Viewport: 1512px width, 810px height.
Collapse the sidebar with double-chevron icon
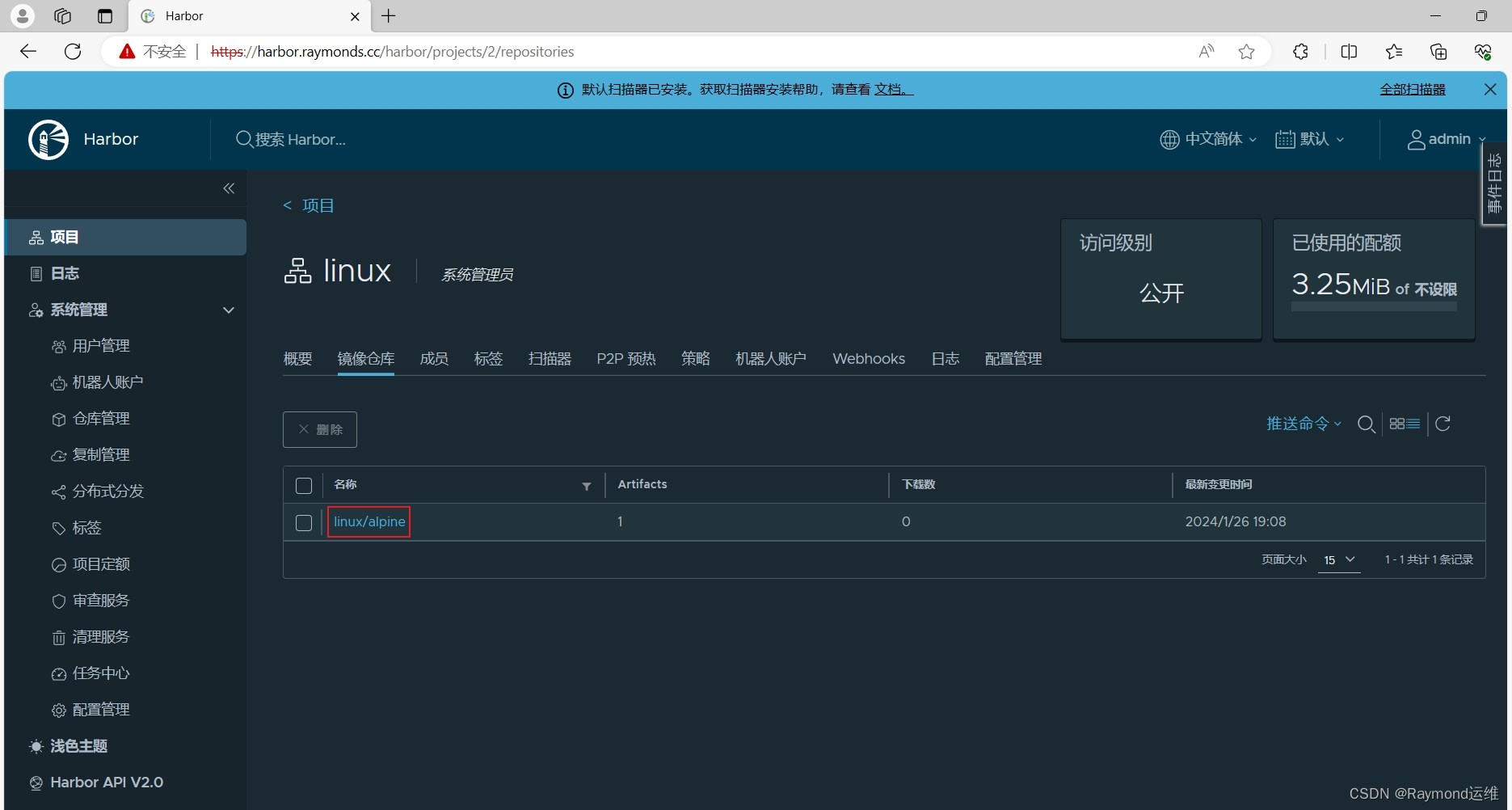[x=229, y=188]
